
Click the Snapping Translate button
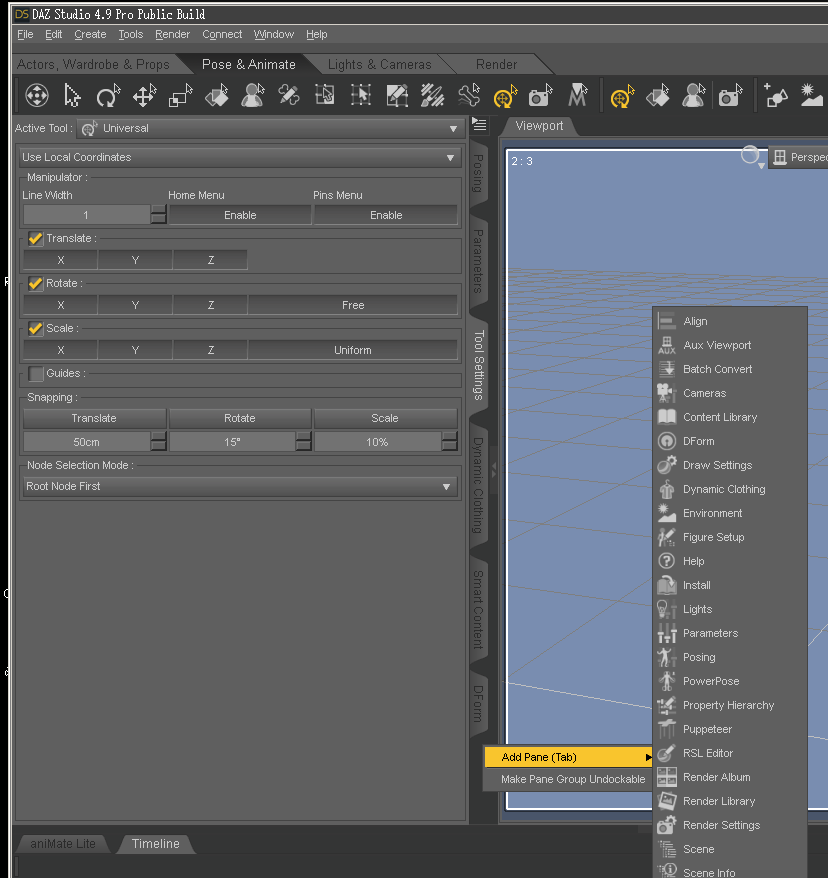coord(94,418)
